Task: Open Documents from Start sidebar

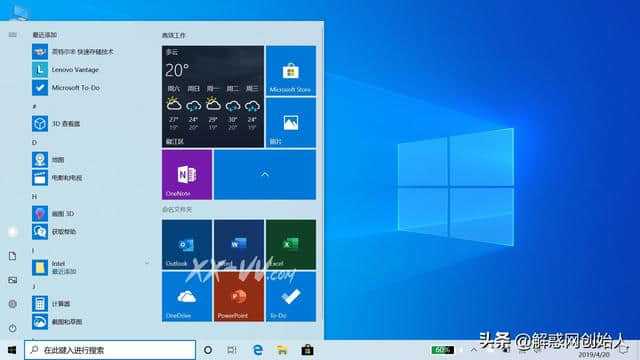Action: pos(12,256)
